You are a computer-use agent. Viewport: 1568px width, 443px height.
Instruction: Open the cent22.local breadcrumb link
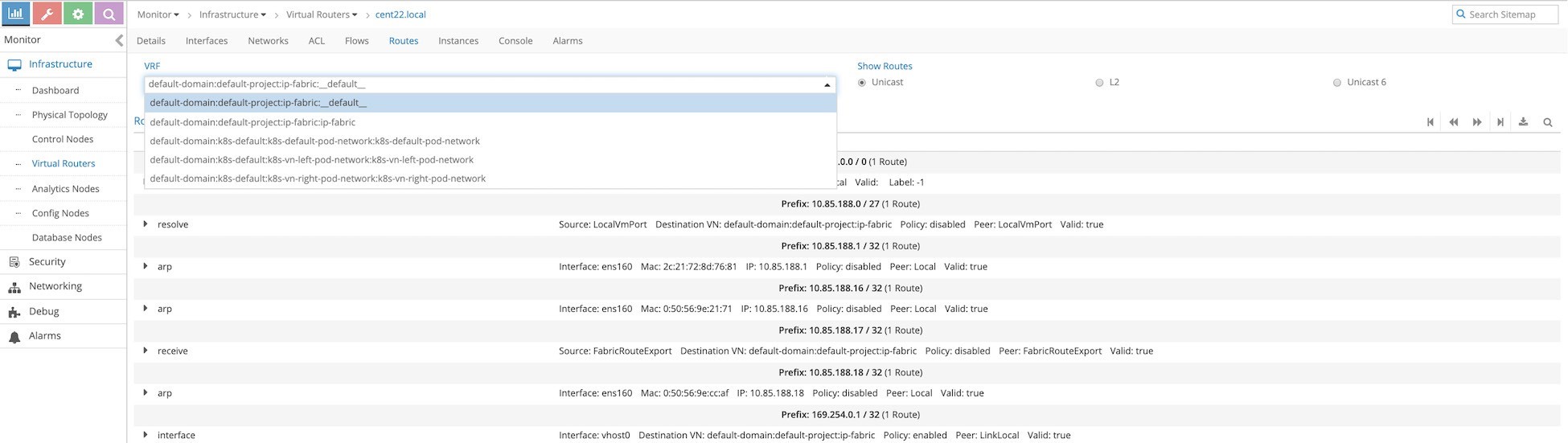pos(400,14)
